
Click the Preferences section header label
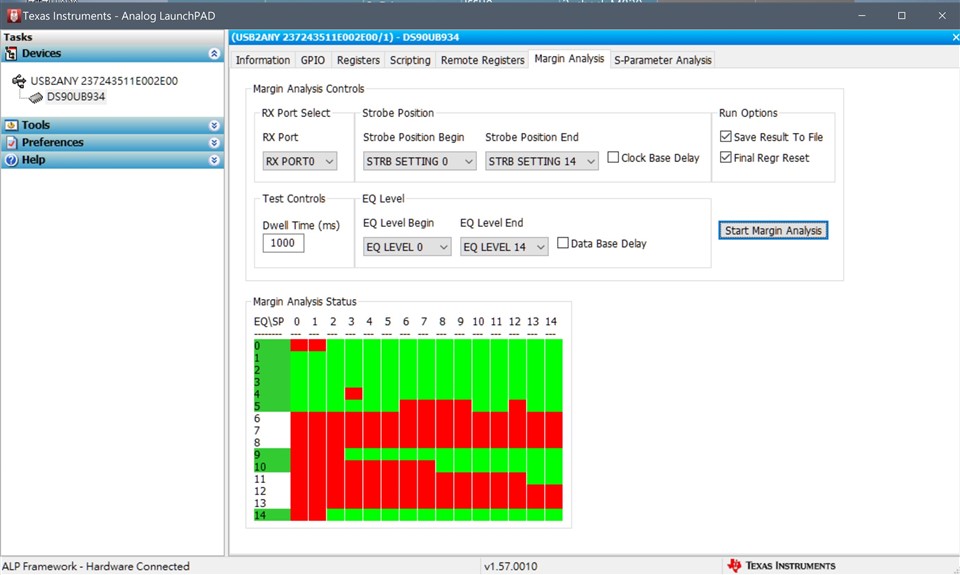53,143
